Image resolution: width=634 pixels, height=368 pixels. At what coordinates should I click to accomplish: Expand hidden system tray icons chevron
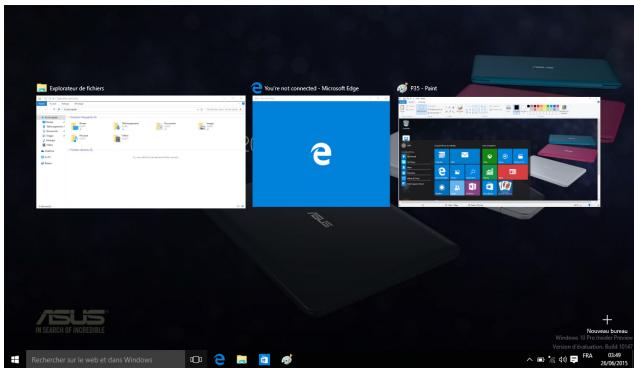pos(529,360)
